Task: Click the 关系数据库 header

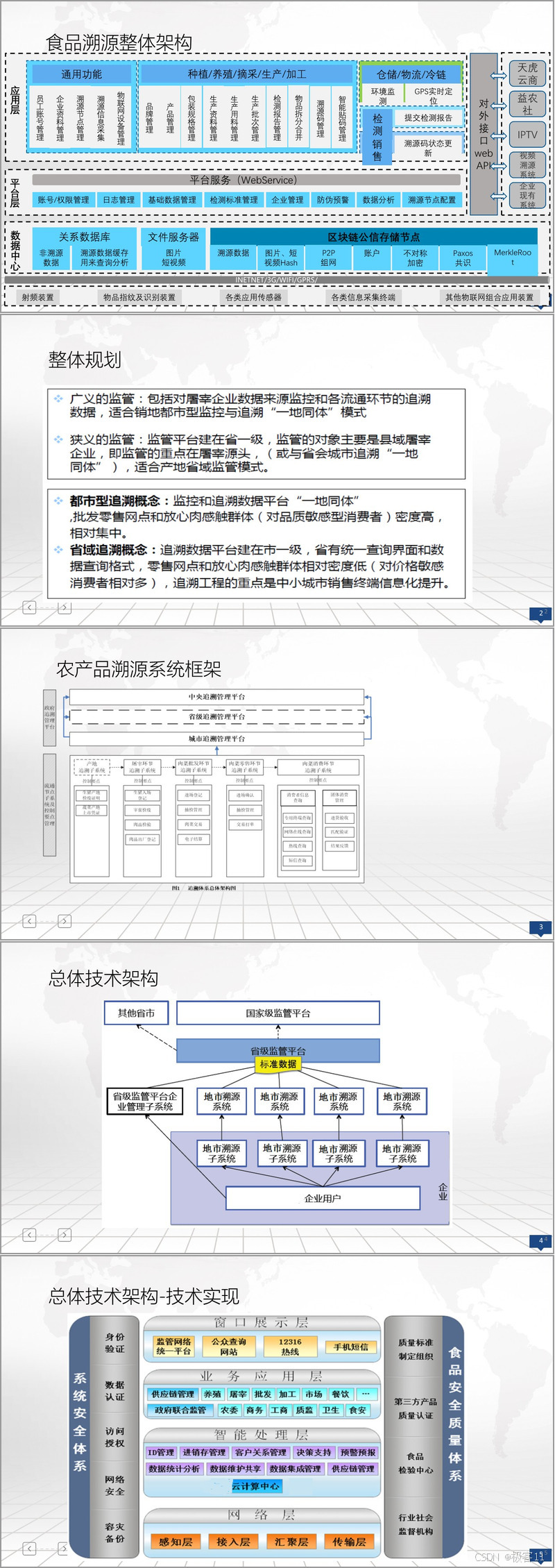Action: (84, 237)
